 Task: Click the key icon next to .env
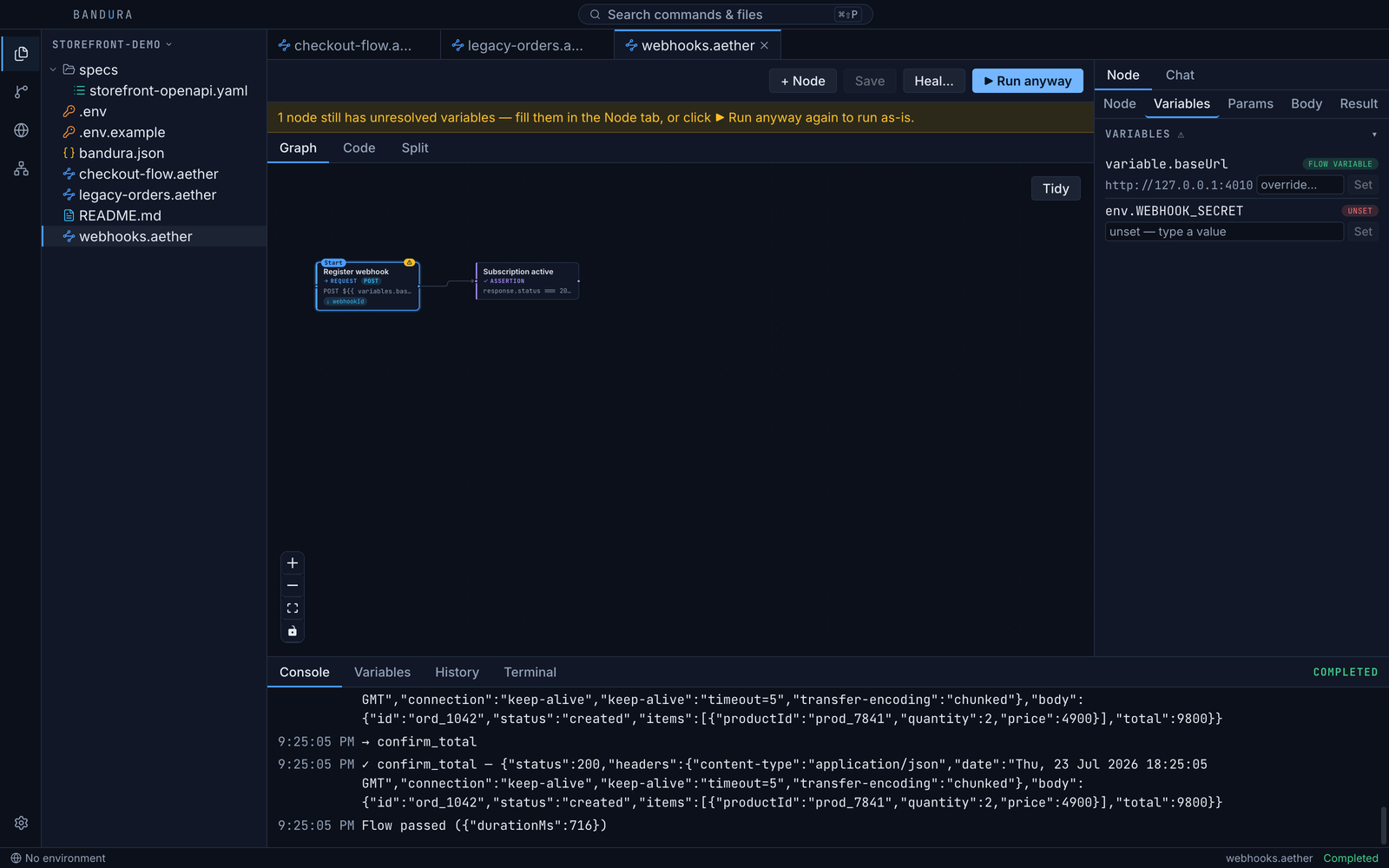click(69, 111)
